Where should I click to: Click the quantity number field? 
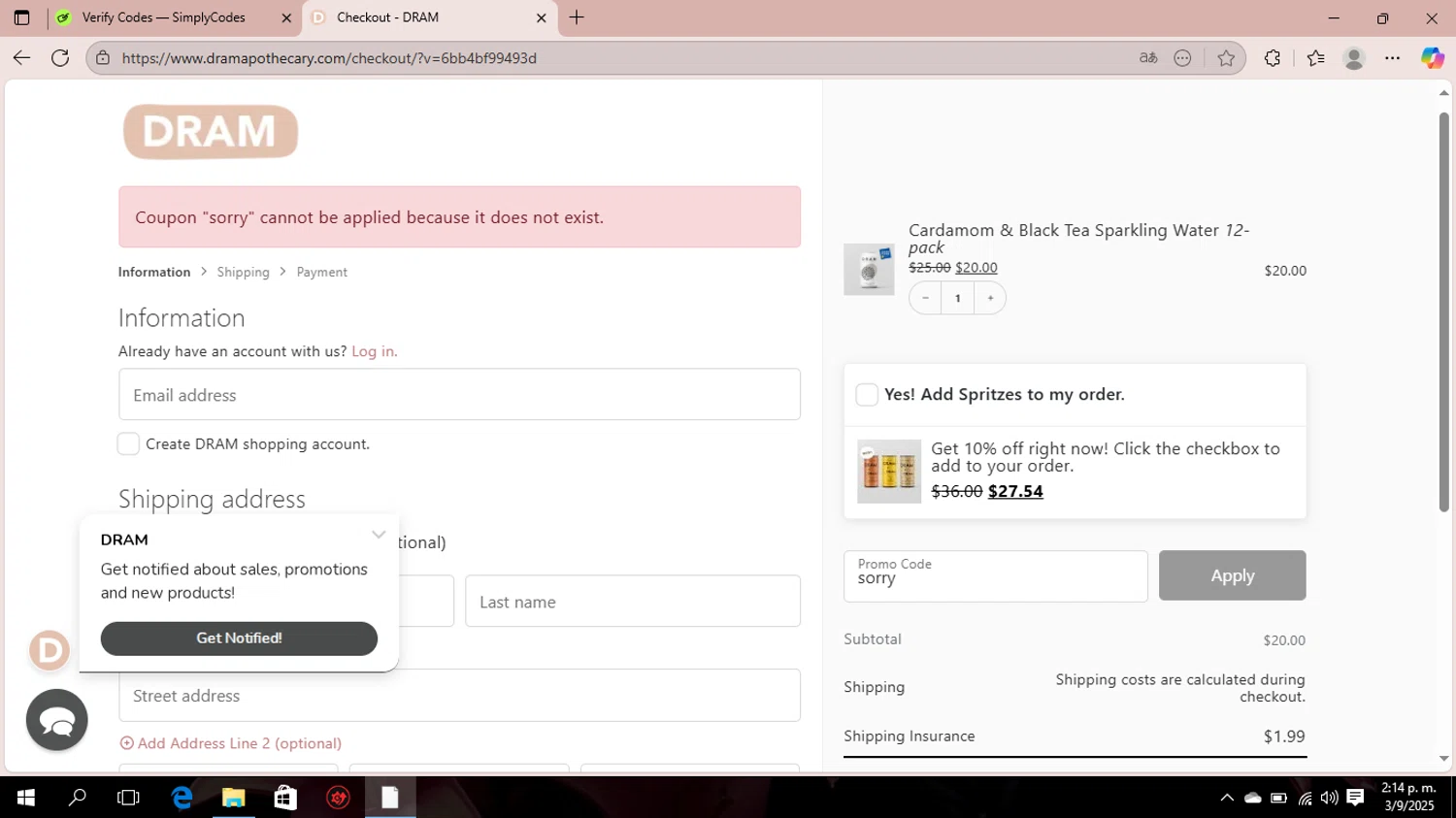pyautogui.click(x=958, y=298)
